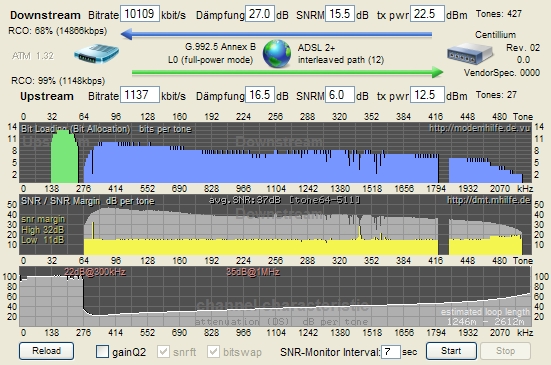Click the DSLAM device icon near Centillium
Viewport: 551px width, 365px height.
[470, 54]
